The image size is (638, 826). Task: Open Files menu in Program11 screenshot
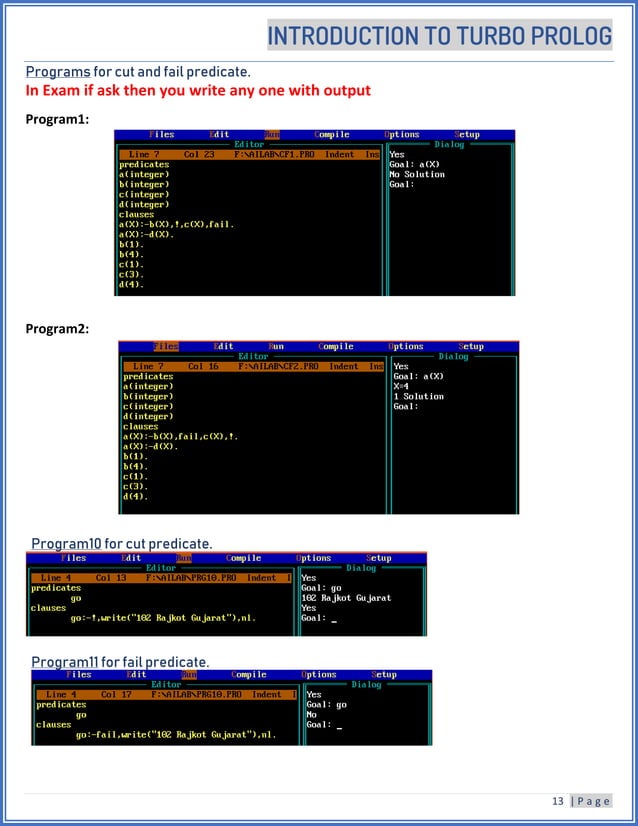tap(79, 674)
